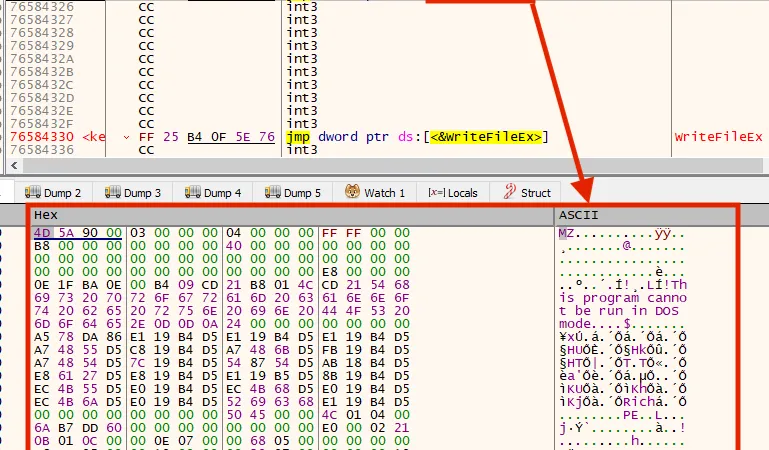769x450 pixels.
Task: Click the Dump 2 tab icon
Action: point(33,192)
